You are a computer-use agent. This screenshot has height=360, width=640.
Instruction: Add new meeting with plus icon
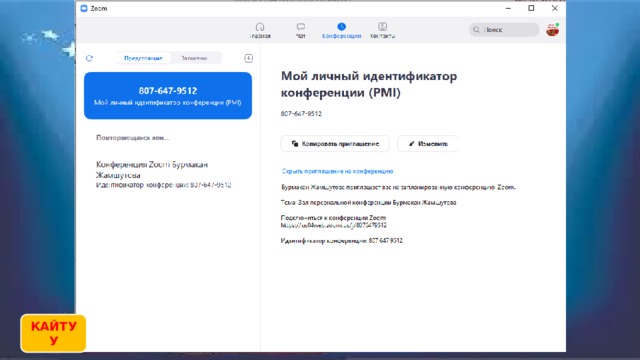pos(249,58)
